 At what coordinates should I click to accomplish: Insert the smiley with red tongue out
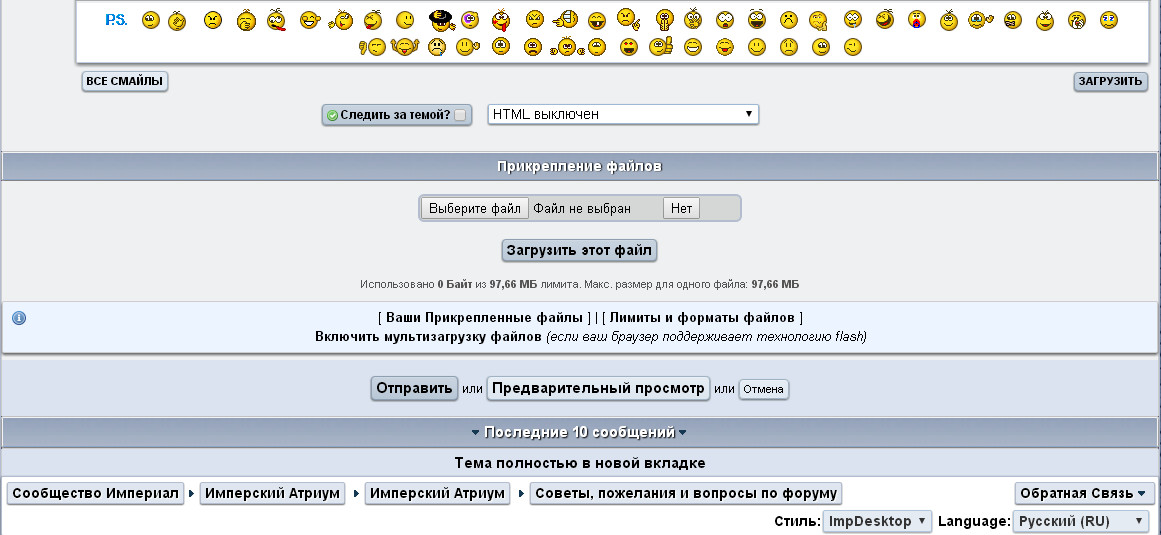(501, 20)
